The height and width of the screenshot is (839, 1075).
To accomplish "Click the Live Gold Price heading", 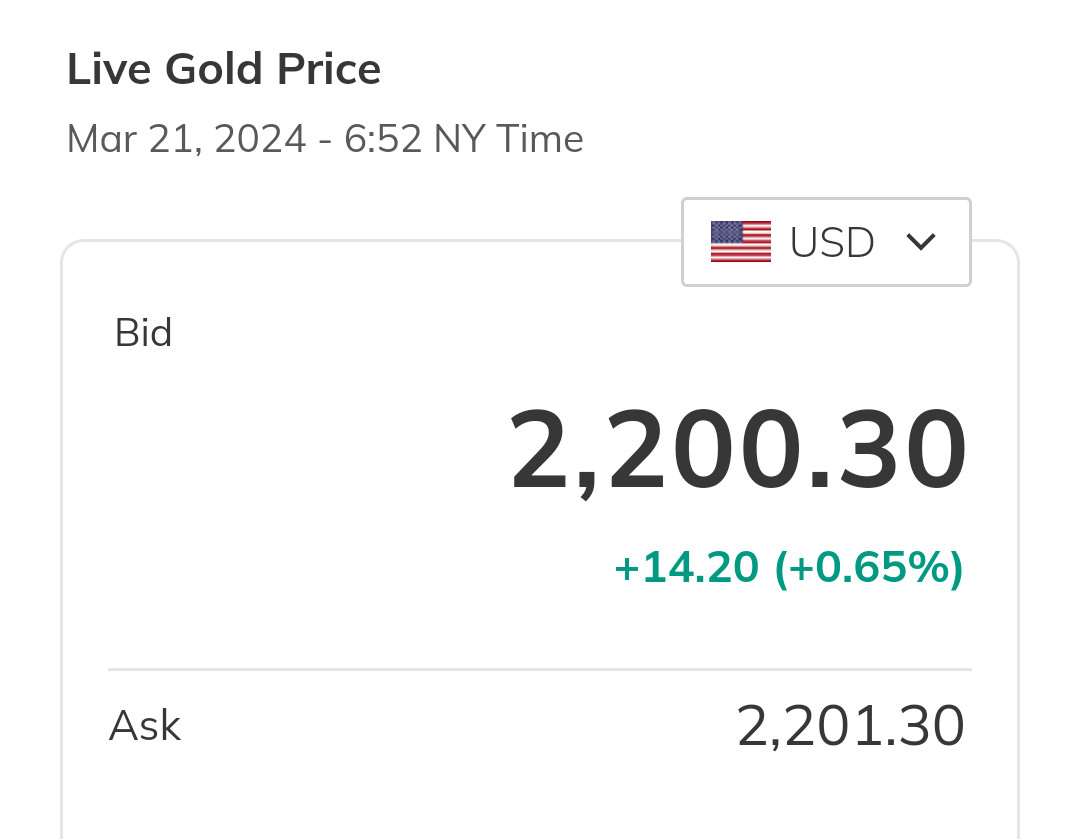I will (x=224, y=70).
